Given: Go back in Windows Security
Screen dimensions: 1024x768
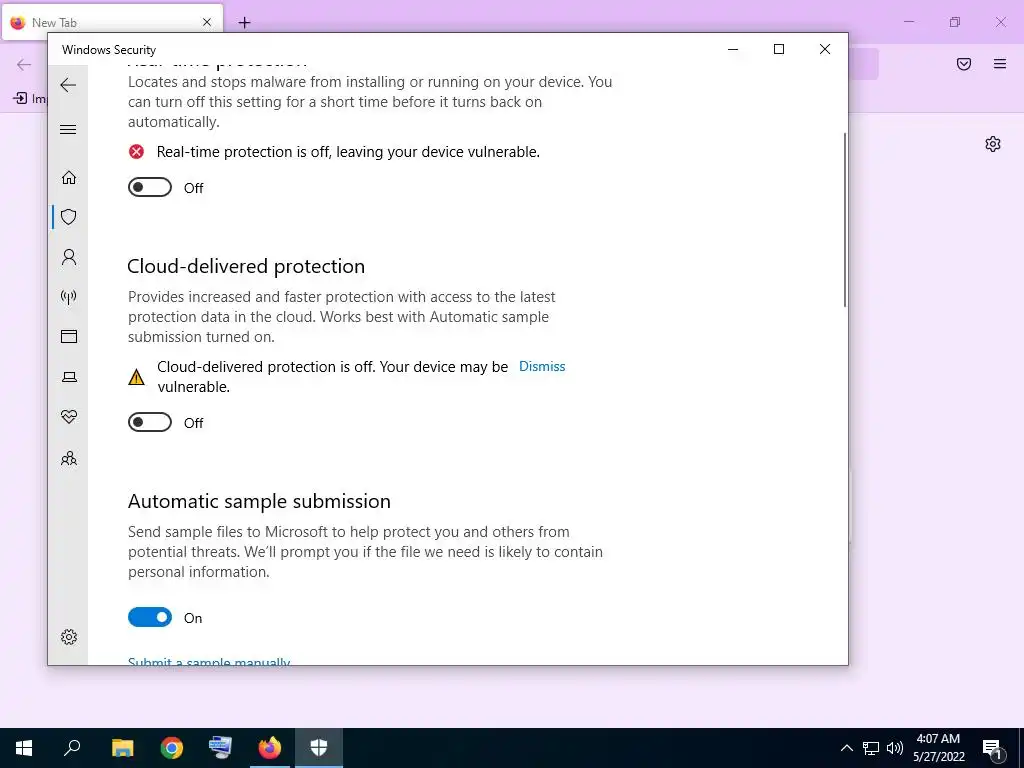Looking at the screenshot, I should click(x=68, y=85).
